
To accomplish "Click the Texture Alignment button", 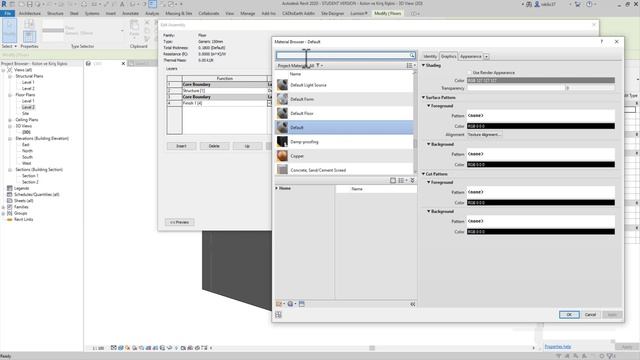I will [484, 134].
